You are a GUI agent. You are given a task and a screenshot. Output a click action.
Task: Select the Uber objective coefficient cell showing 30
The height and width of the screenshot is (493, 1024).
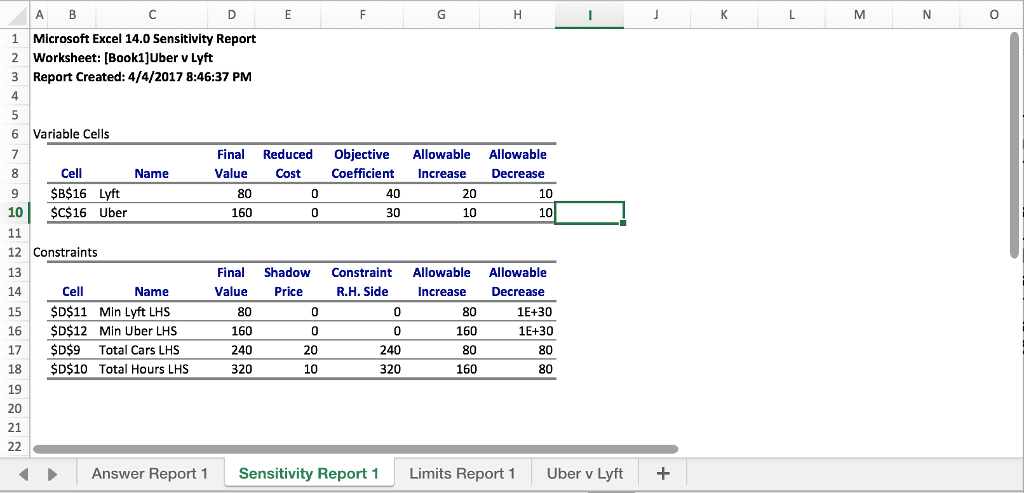coord(364,213)
